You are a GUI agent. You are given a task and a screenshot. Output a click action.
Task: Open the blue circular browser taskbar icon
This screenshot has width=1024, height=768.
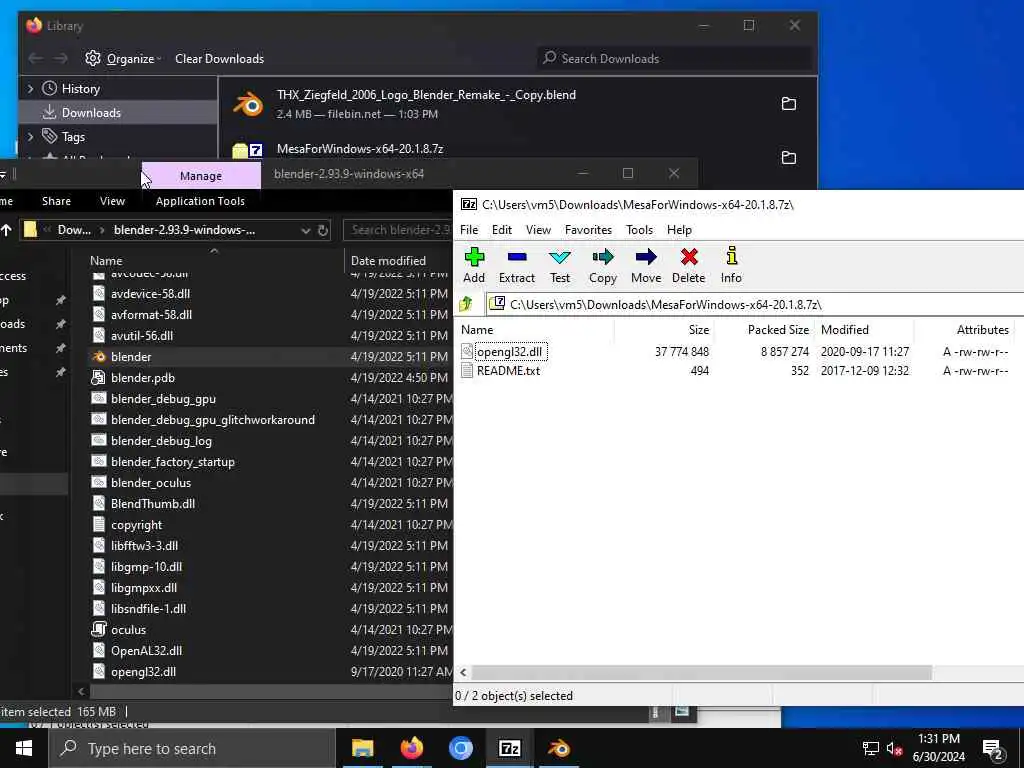pos(460,748)
